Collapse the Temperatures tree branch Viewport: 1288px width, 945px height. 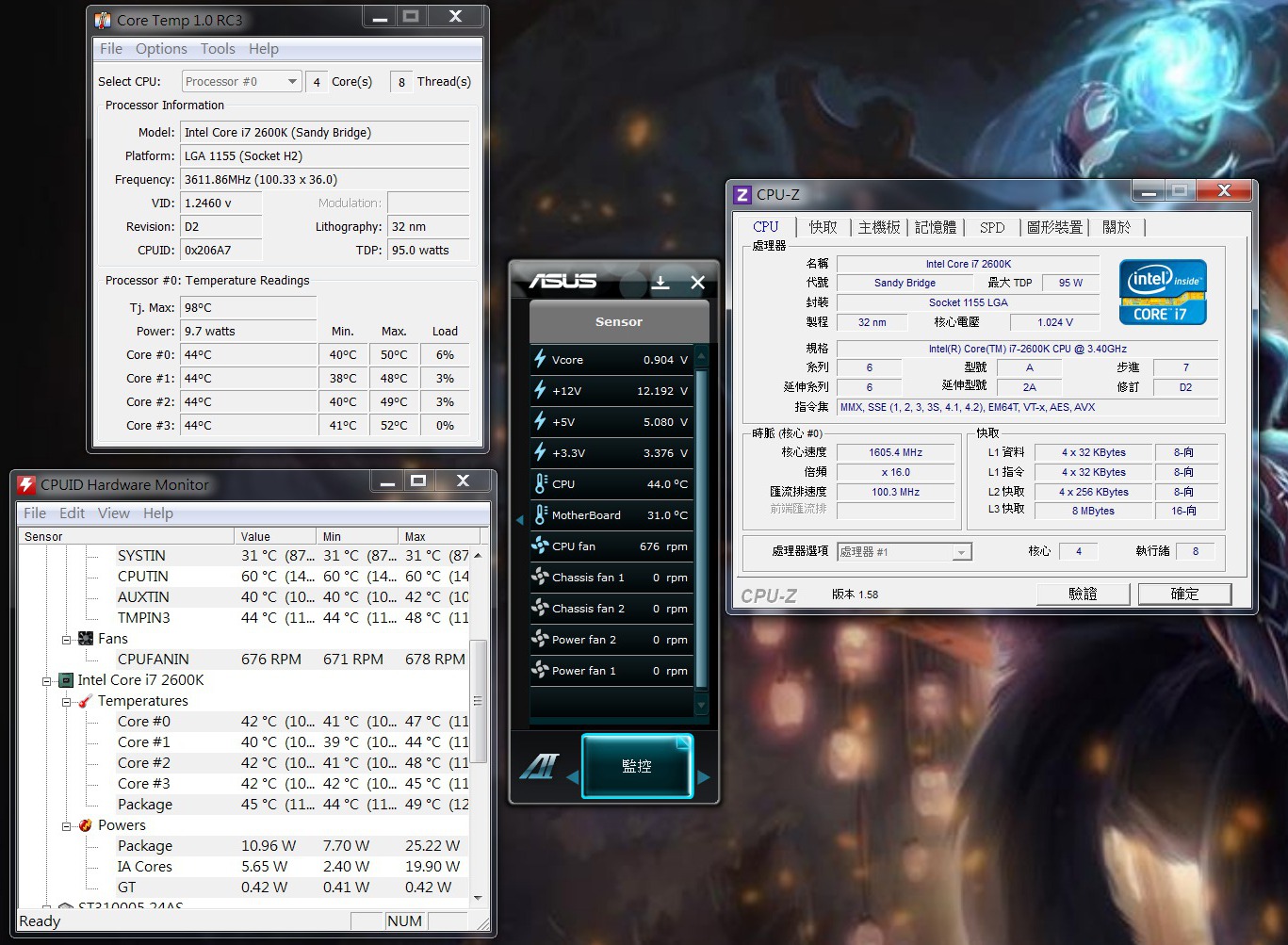67,701
